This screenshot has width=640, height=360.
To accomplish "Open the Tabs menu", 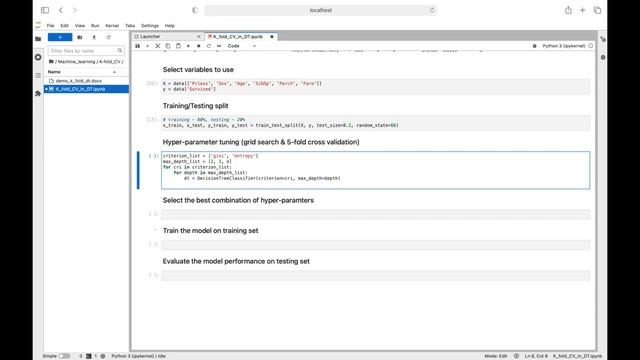I will coord(130,26).
